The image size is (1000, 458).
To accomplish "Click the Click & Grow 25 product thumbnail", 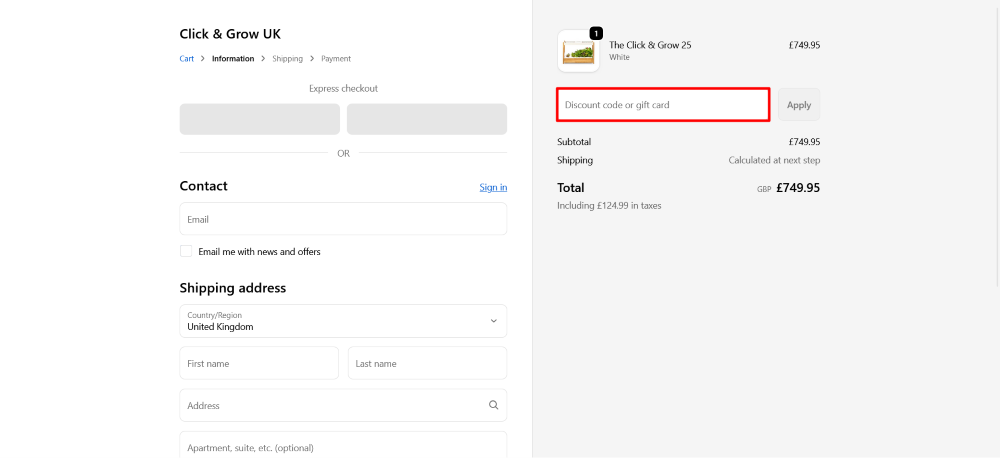I will (x=578, y=51).
